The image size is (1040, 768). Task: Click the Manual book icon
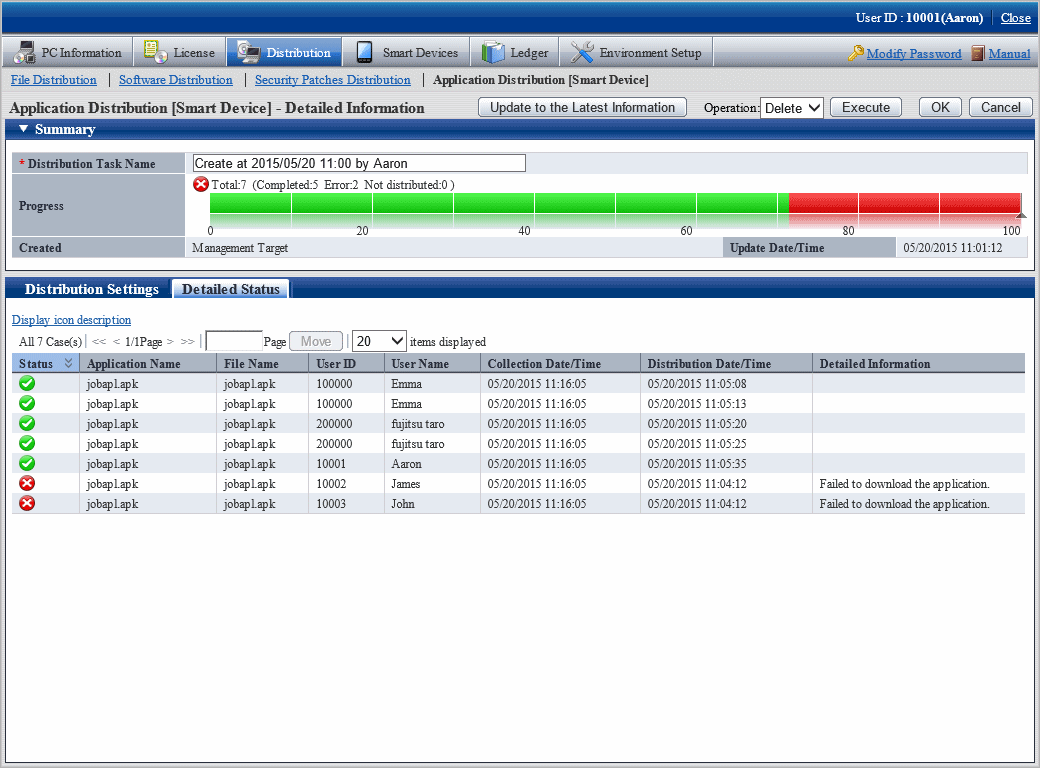(x=977, y=54)
